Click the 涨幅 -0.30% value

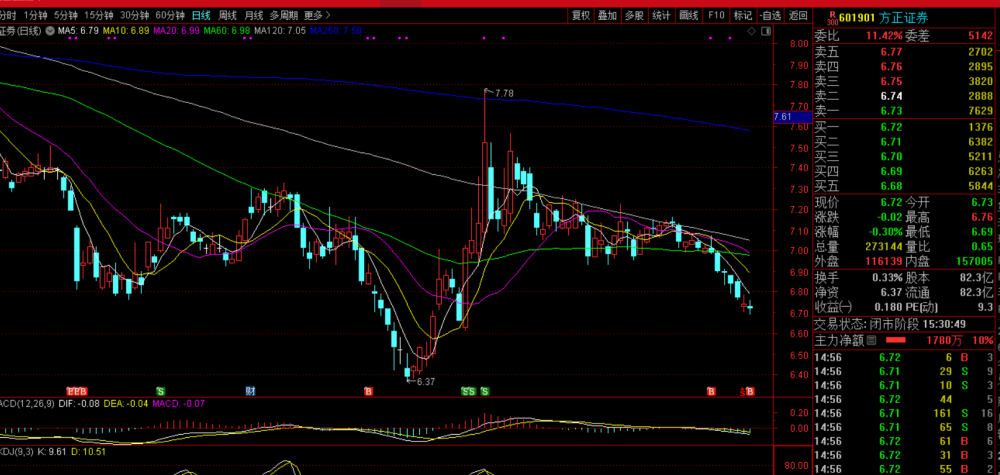coord(884,231)
